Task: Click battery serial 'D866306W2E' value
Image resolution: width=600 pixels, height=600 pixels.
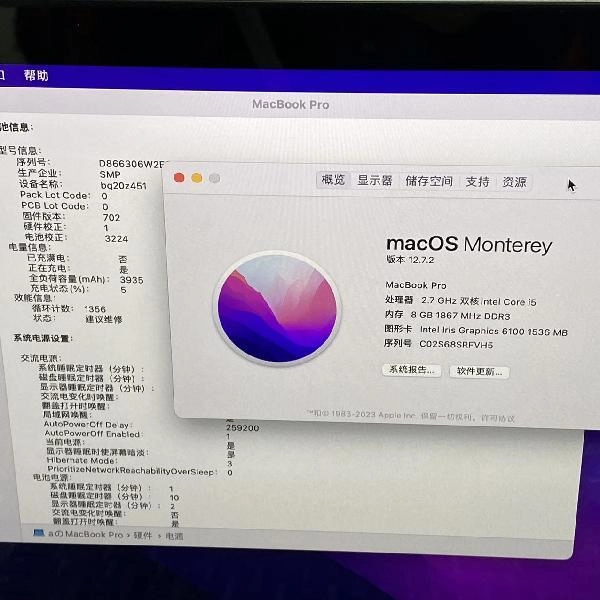Action: point(132,164)
